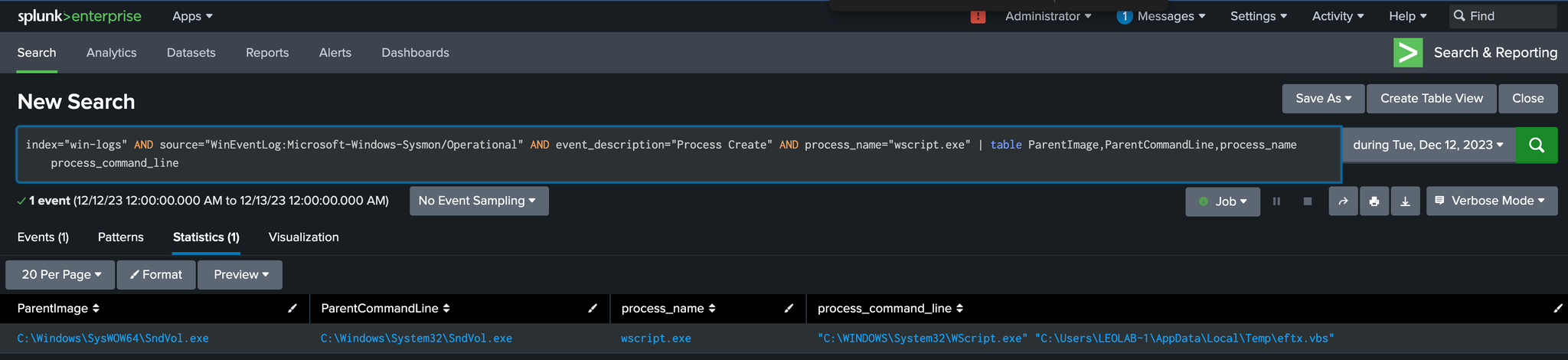Click the Splunk enterprise logo
The width and height of the screenshot is (1568, 360).
(x=80, y=16)
